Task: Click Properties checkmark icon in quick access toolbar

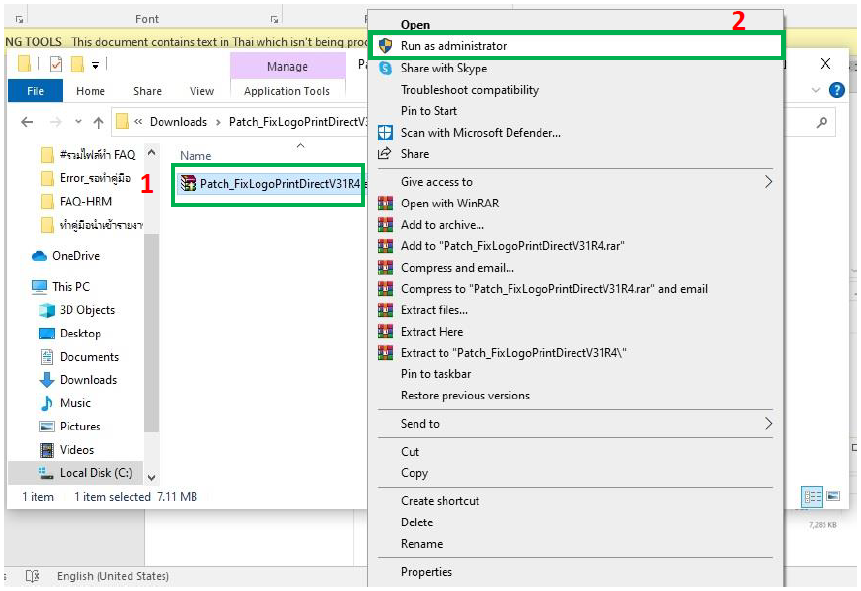Action: 55,65
